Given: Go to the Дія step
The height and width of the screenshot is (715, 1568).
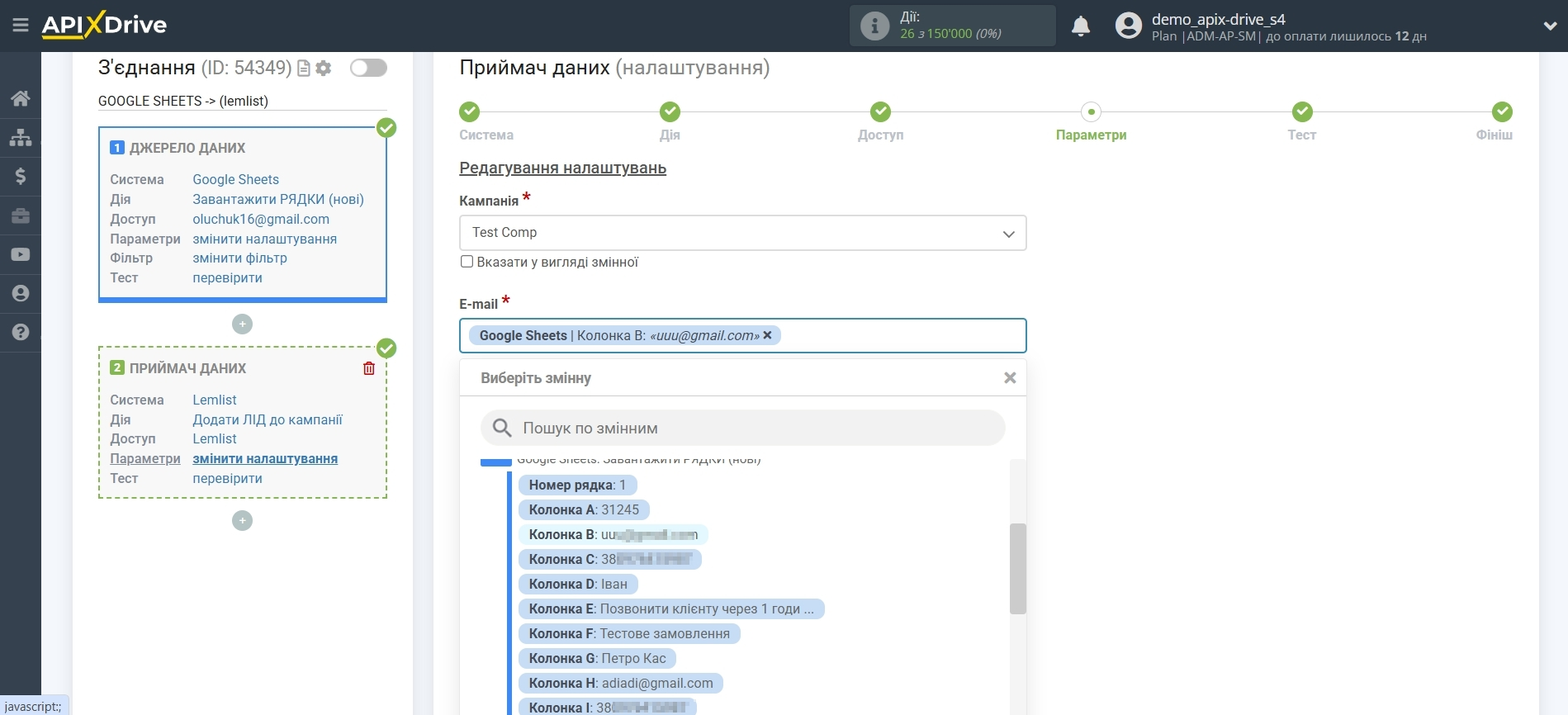Looking at the screenshot, I should [670, 121].
